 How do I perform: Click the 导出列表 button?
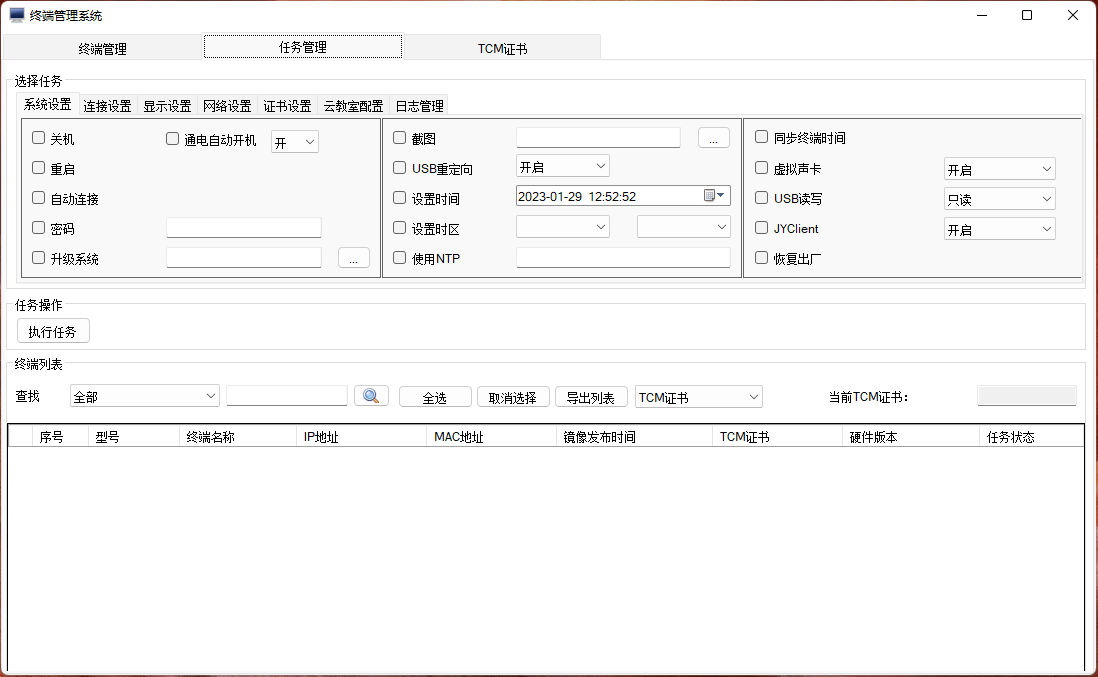591,397
